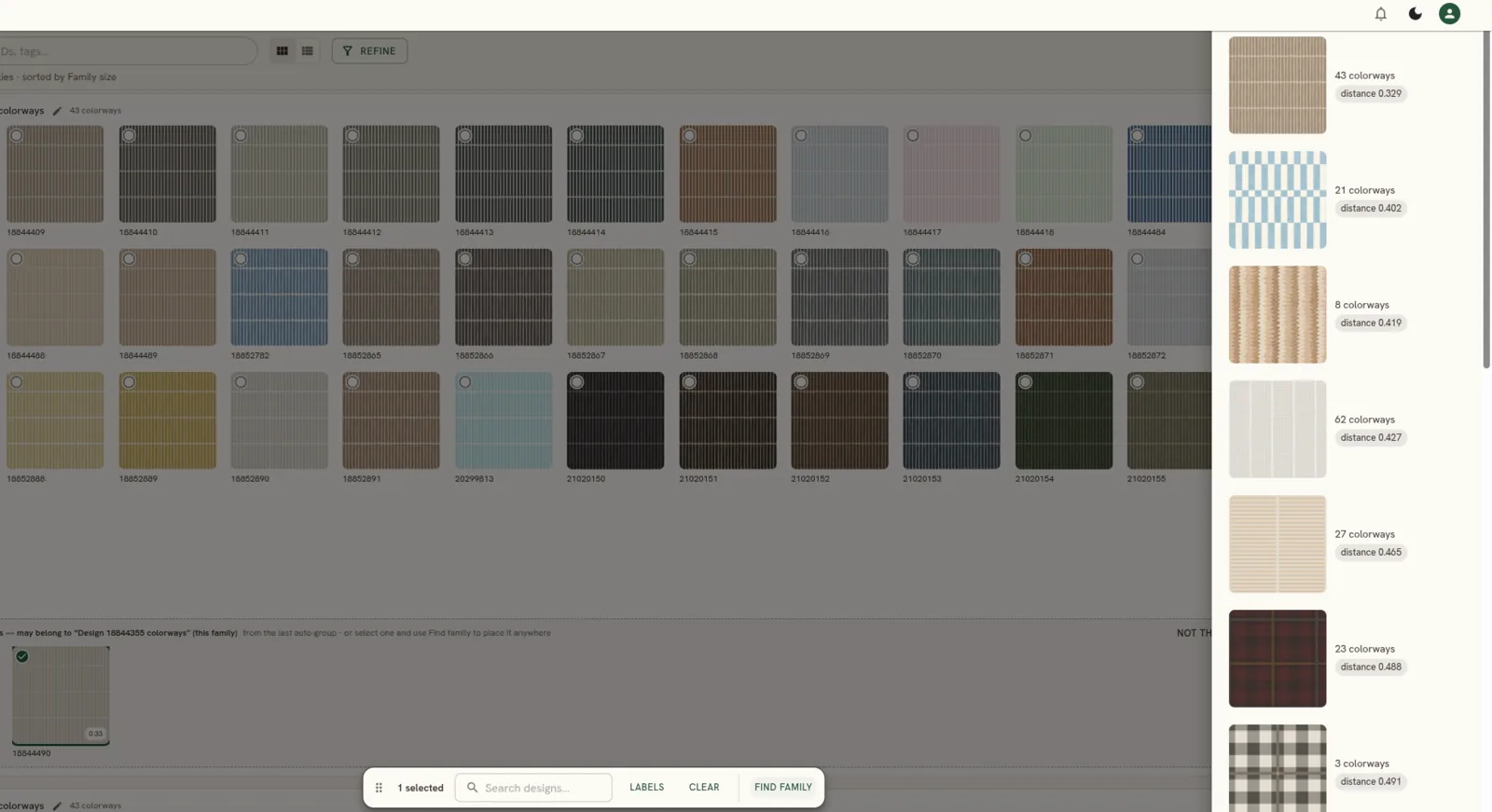Edit the family name using the pencil beside the bottom "43 colorways" label
Viewport: 1492px width, 812px height.
tap(57, 805)
